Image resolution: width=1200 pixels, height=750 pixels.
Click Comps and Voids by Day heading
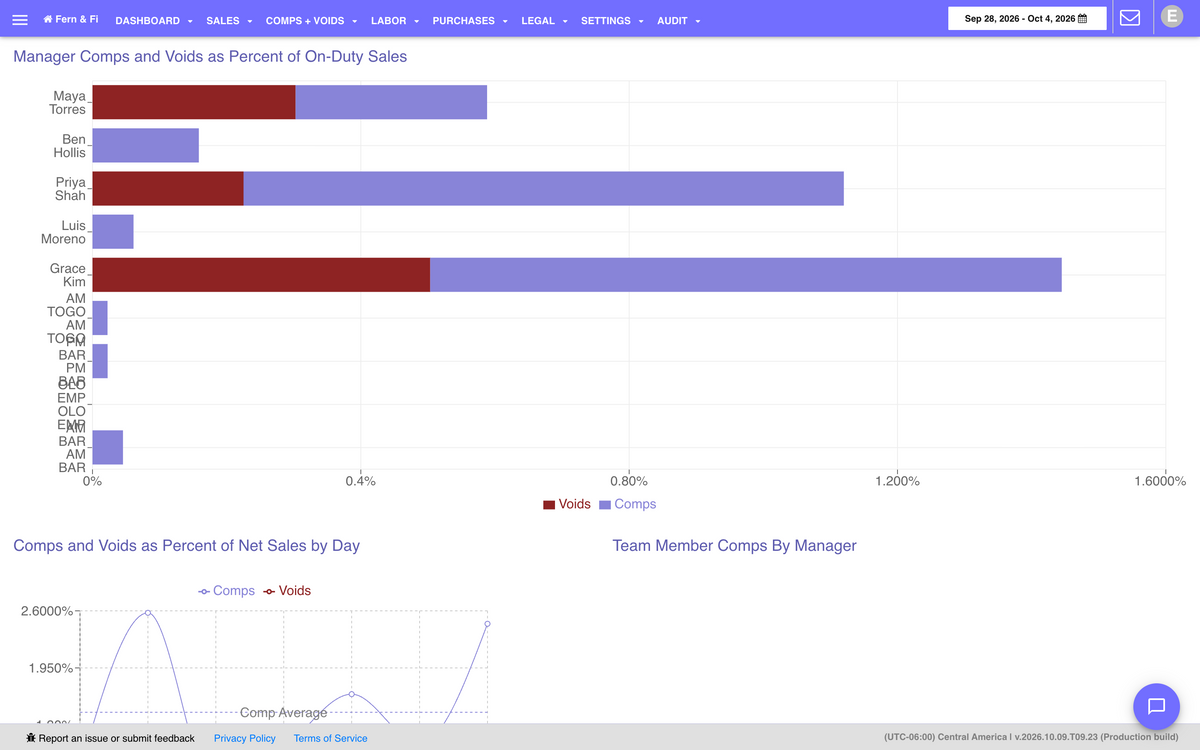click(186, 546)
